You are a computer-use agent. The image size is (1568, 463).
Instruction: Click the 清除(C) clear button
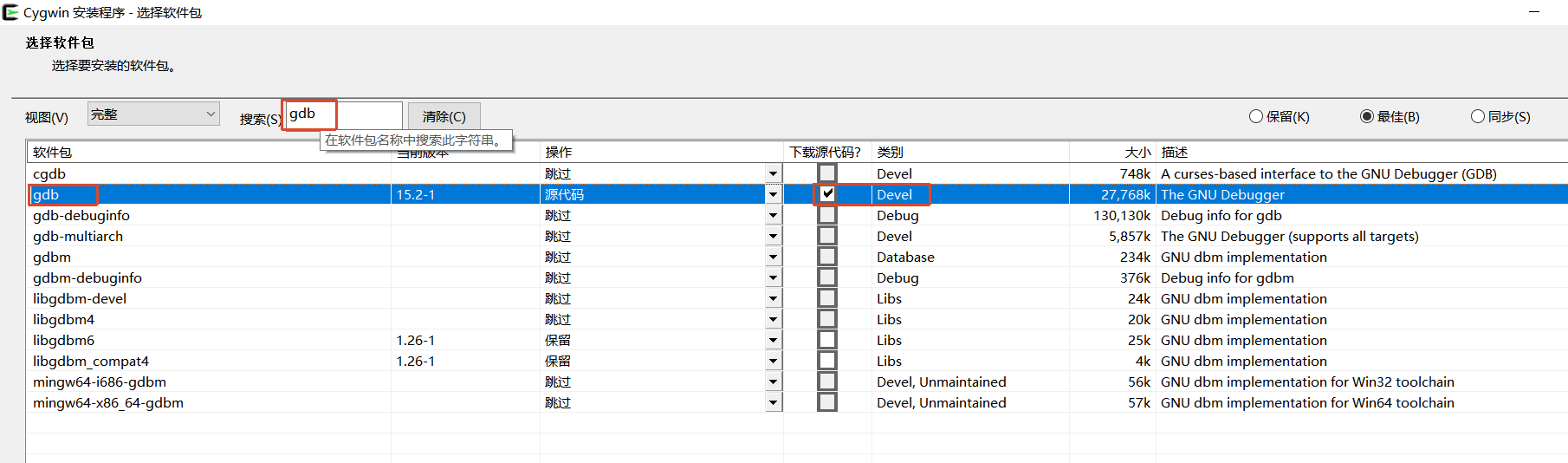click(x=444, y=116)
